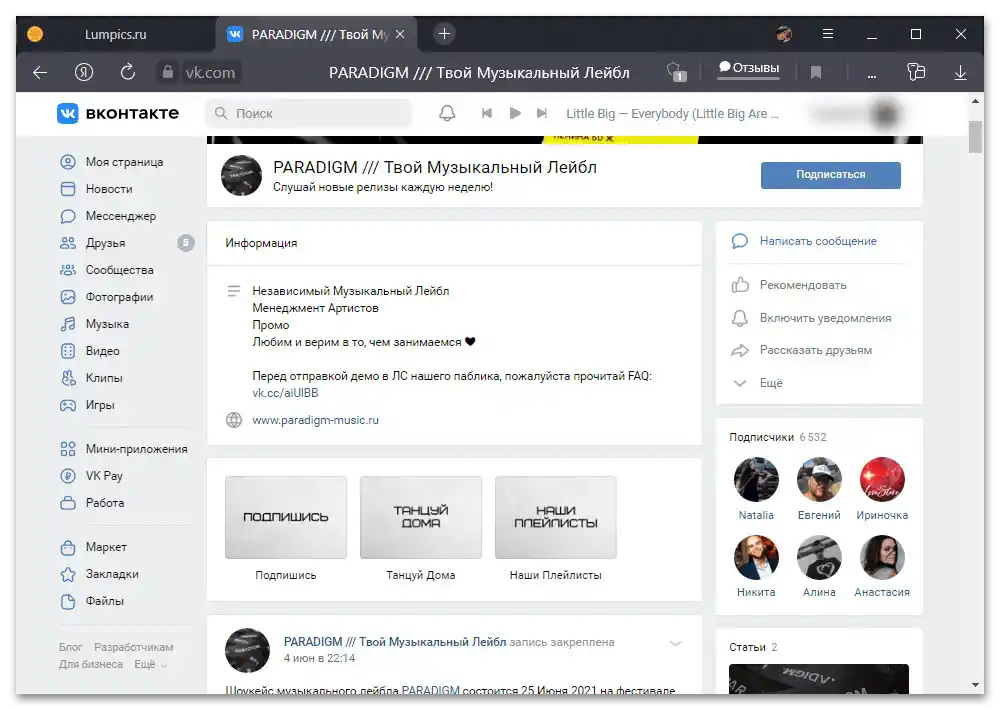Viewport: 1000px width, 710px height.
Task: Click the vk.com address text
Action: pyautogui.click(x=210, y=73)
